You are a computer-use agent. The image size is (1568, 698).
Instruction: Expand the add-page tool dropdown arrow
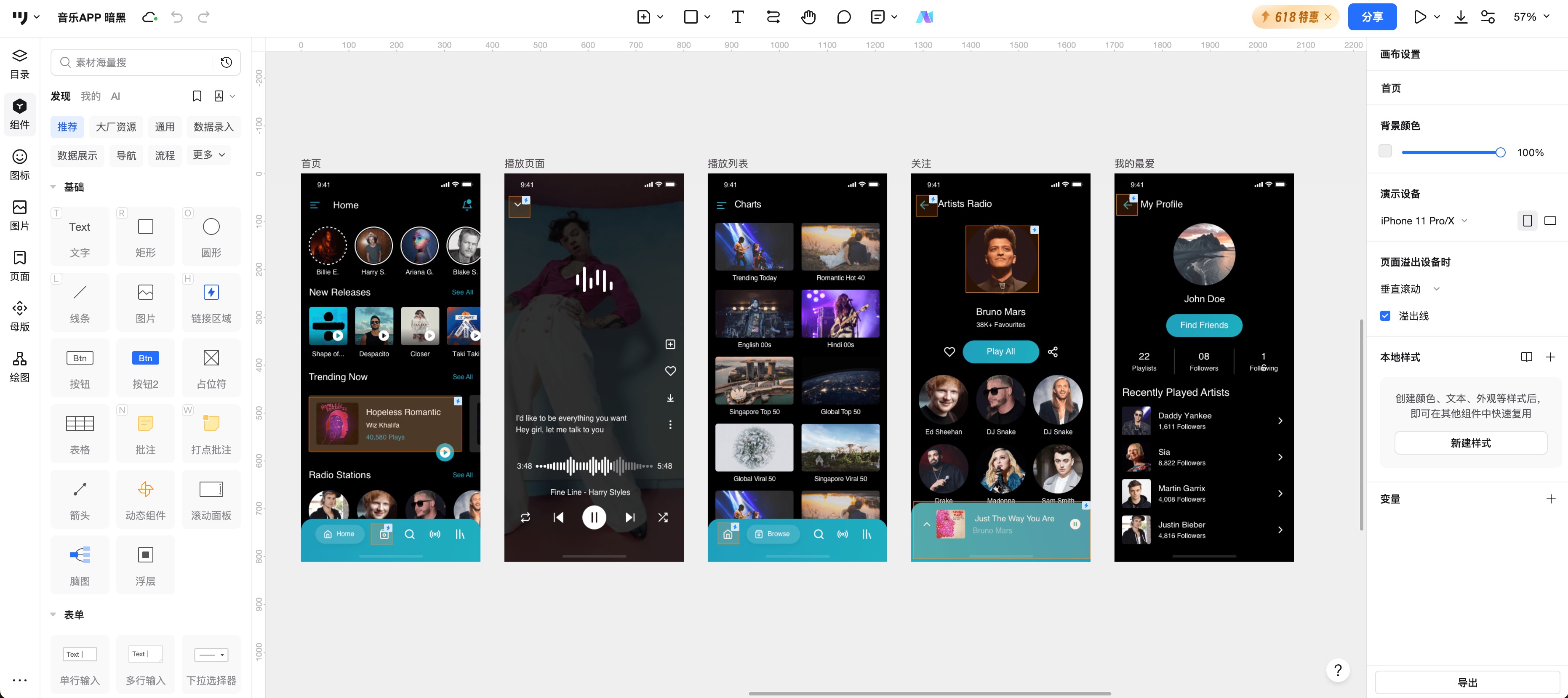661,17
